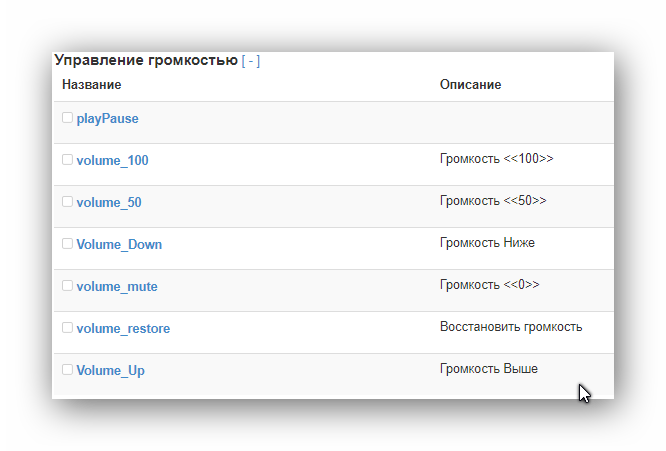Image resolution: width=666 pixels, height=451 pixels.
Task: Select the Volume_Down checkbox
Action: pos(68,244)
